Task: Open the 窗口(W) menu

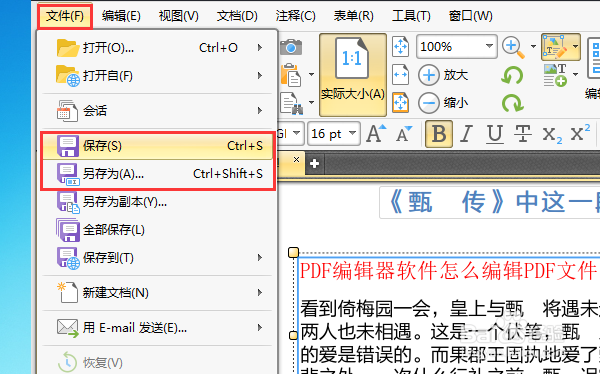Action: pyautogui.click(x=470, y=16)
